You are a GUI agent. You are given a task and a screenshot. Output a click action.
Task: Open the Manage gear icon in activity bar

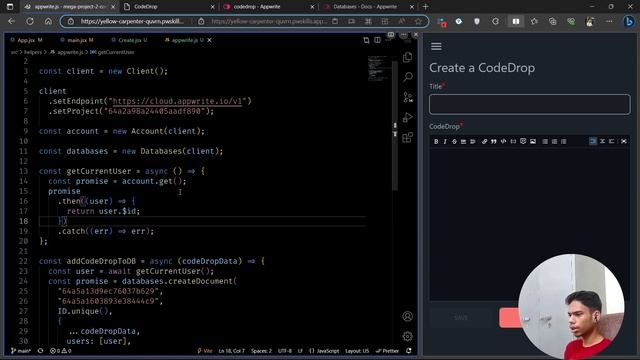click(x=407, y=336)
